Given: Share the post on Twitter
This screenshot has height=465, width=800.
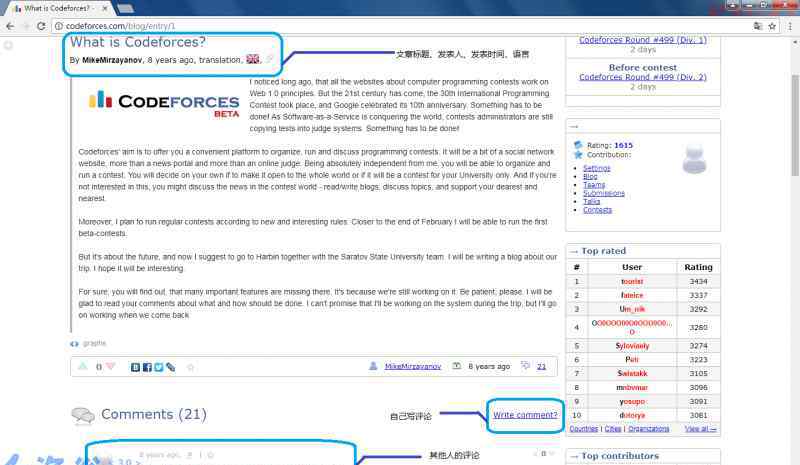Looking at the screenshot, I should tap(159, 367).
